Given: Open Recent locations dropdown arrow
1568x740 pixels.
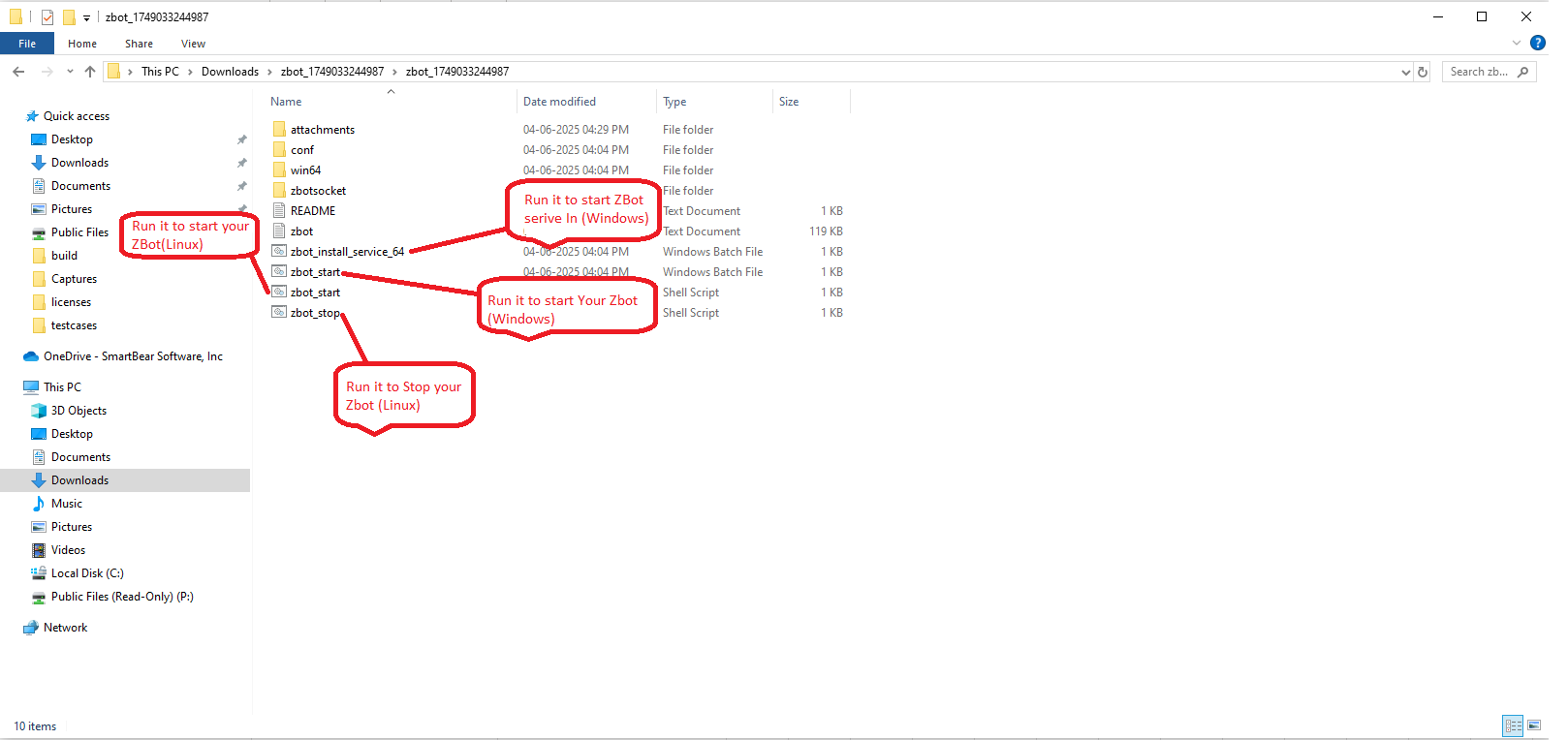Looking at the screenshot, I should [x=70, y=72].
